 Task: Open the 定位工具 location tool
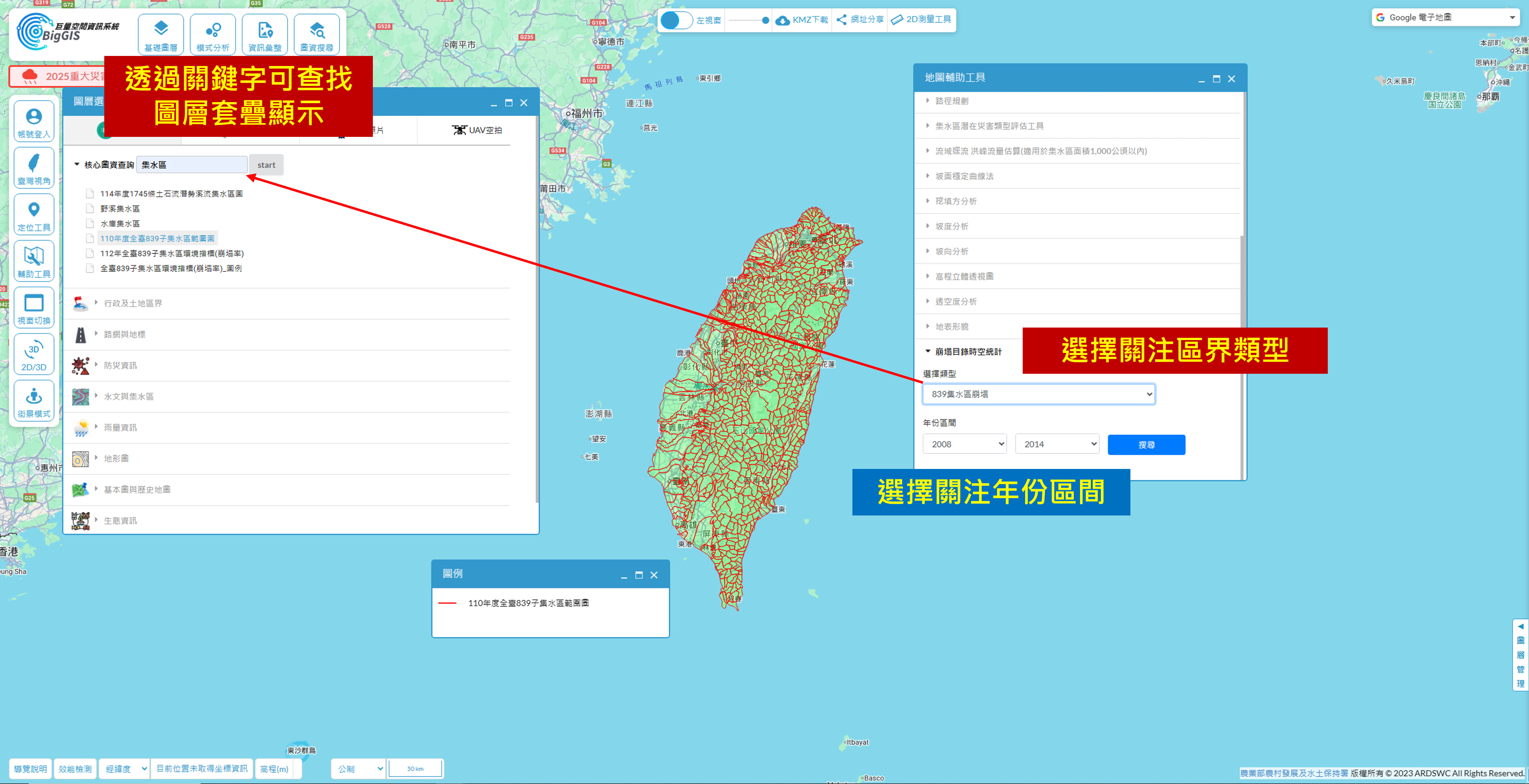[34, 215]
